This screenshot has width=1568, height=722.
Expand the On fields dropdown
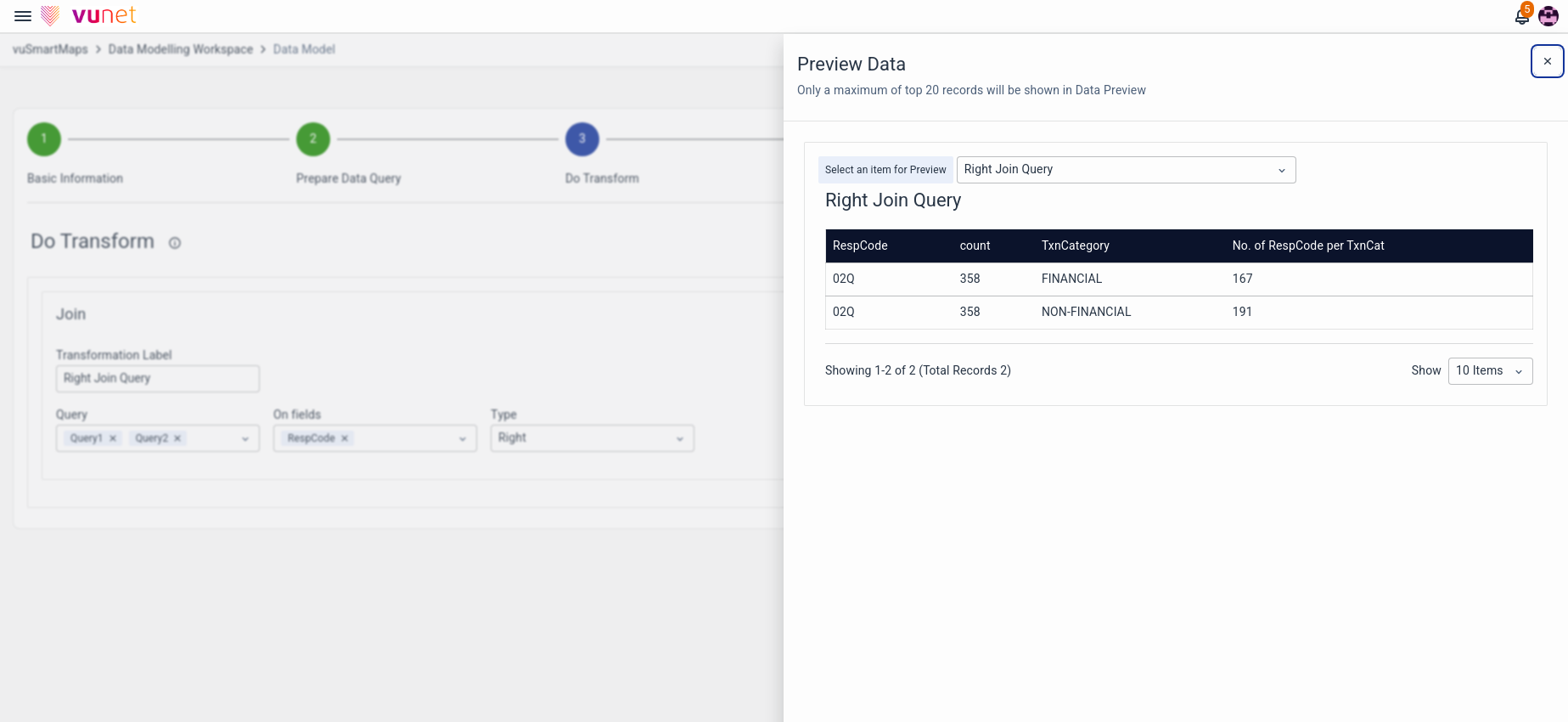pyautogui.click(x=462, y=438)
